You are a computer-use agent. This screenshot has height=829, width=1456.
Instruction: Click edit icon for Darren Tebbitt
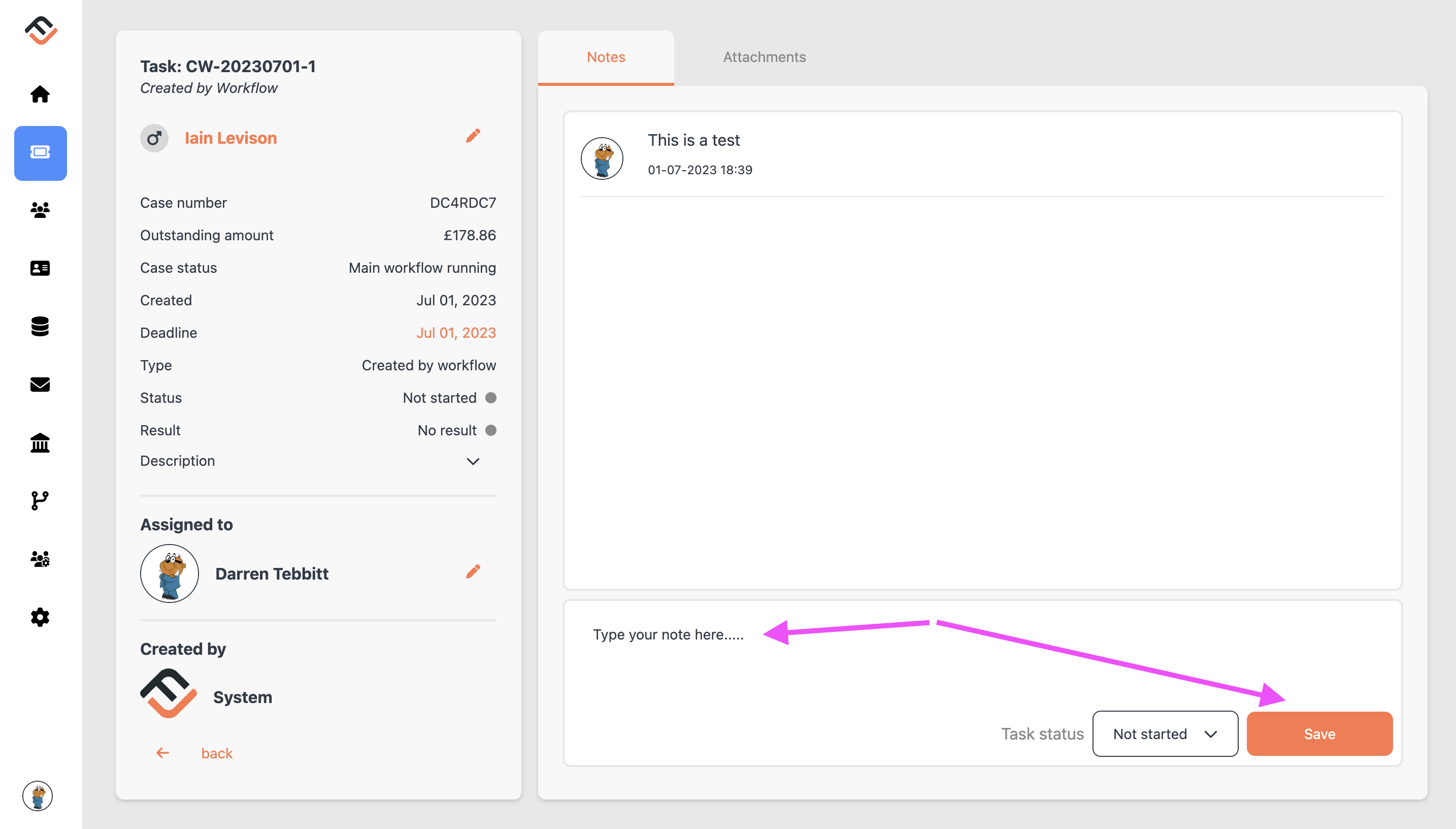(x=473, y=572)
